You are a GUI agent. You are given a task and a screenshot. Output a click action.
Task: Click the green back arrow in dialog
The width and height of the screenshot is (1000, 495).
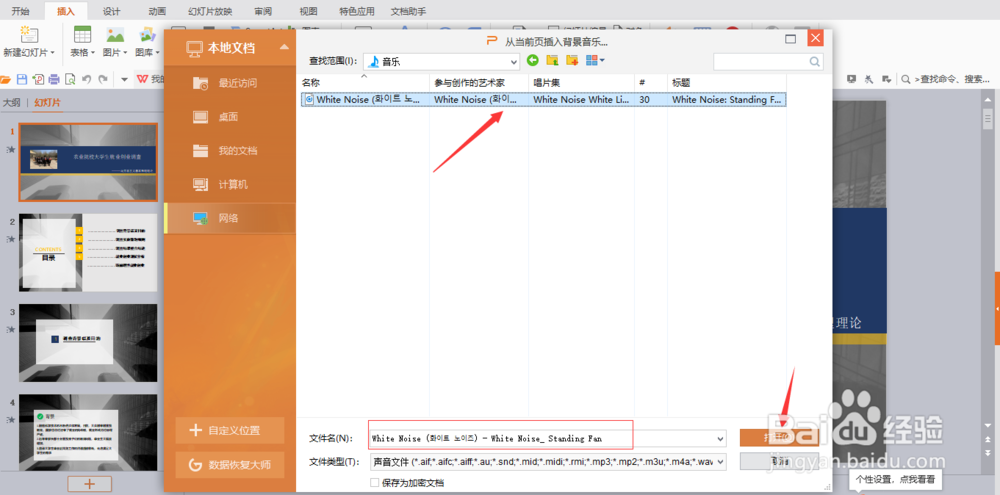[x=533, y=61]
